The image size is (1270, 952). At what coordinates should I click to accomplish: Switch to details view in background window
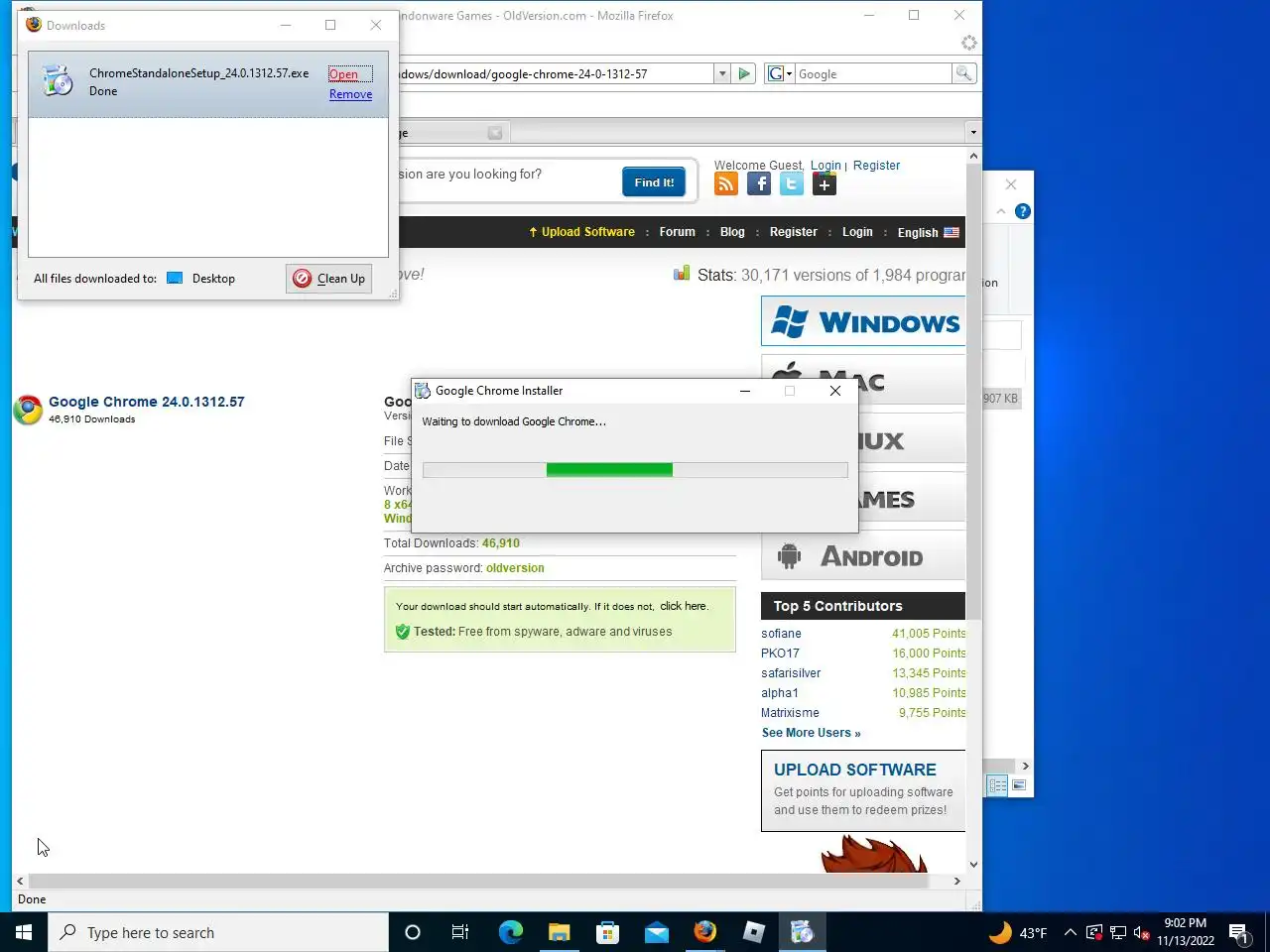(x=998, y=785)
